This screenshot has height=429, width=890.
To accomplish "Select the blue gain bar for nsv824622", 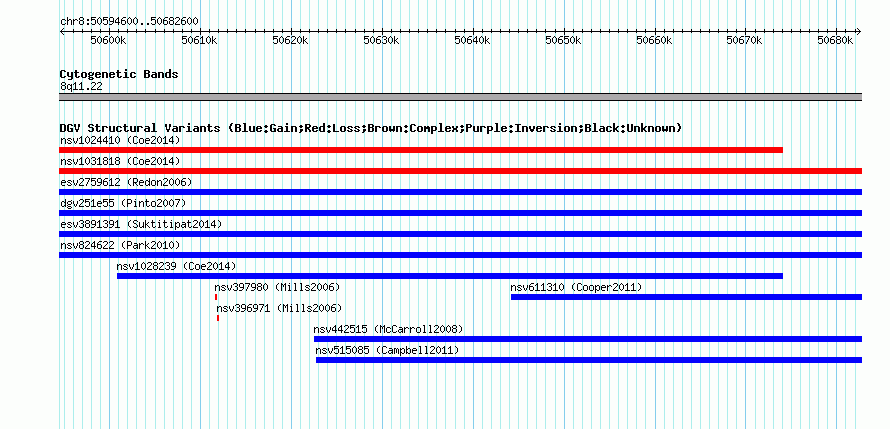I will [x=460, y=255].
